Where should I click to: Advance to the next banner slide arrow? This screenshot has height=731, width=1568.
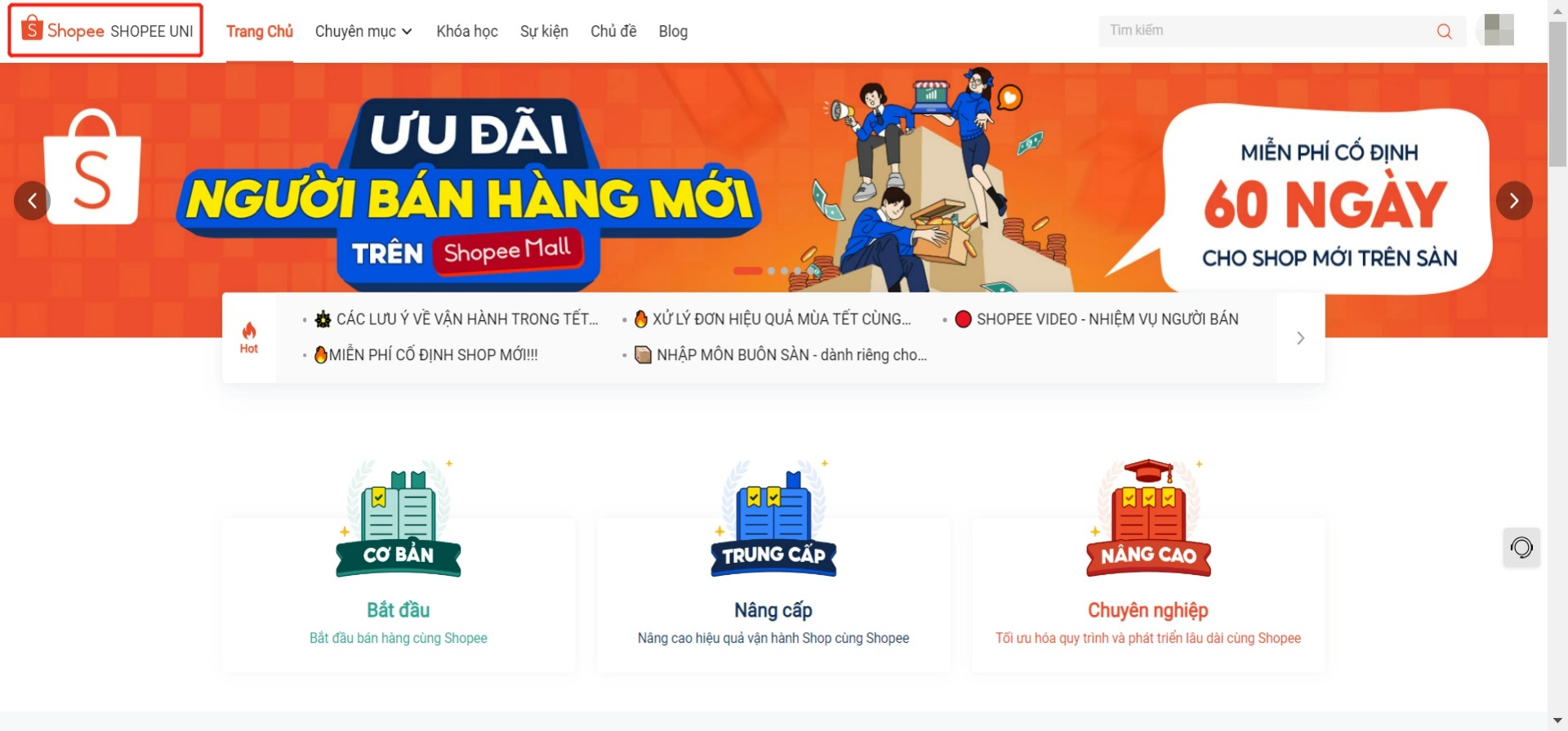point(1514,201)
